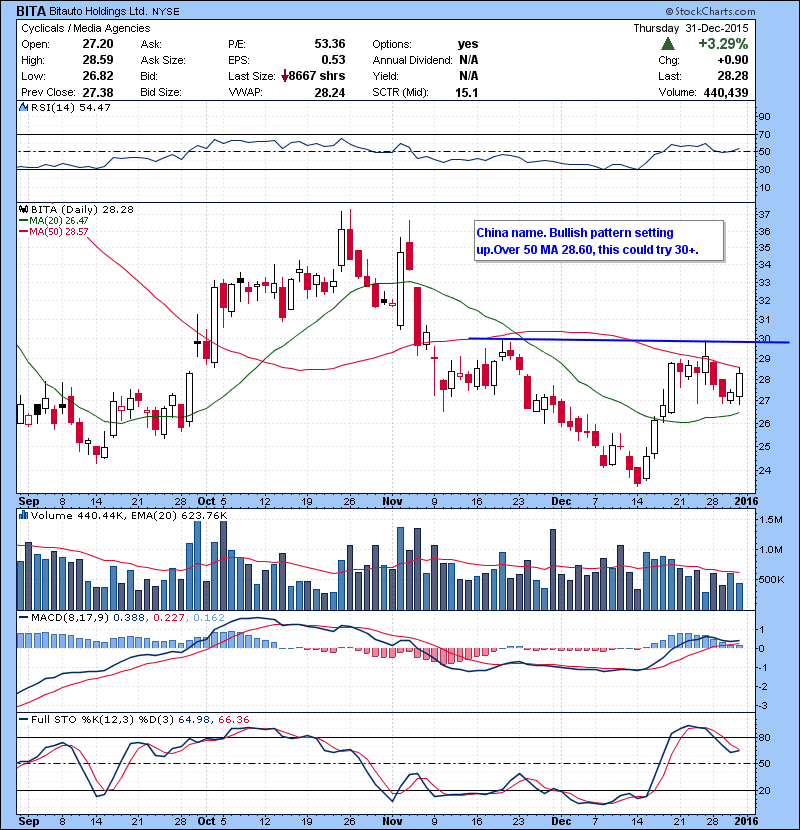The width and height of the screenshot is (800, 830).
Task: Click the red down-arrow beside Last Size
Action: point(285,76)
